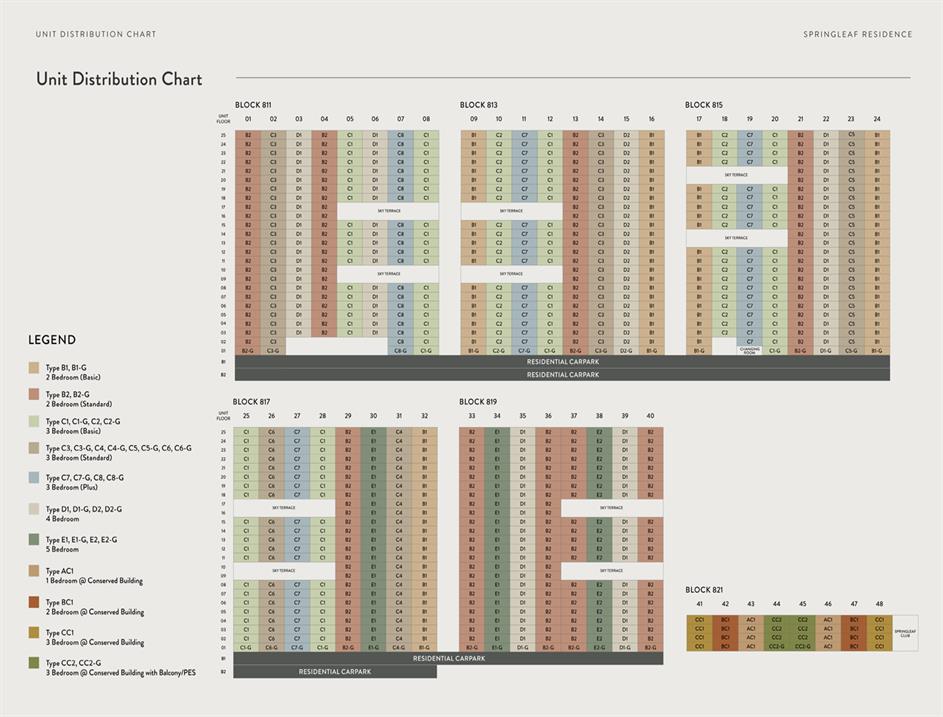Click the LEGEND section title
The height and width of the screenshot is (717, 943).
click(52, 340)
